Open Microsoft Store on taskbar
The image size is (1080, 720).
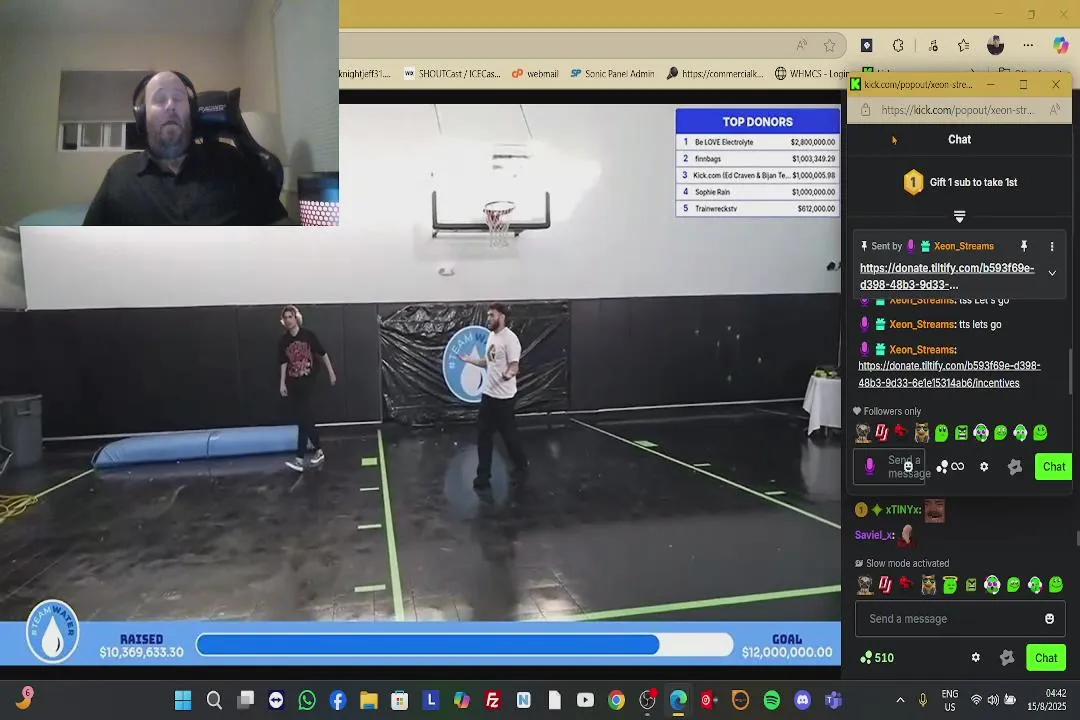(x=399, y=701)
